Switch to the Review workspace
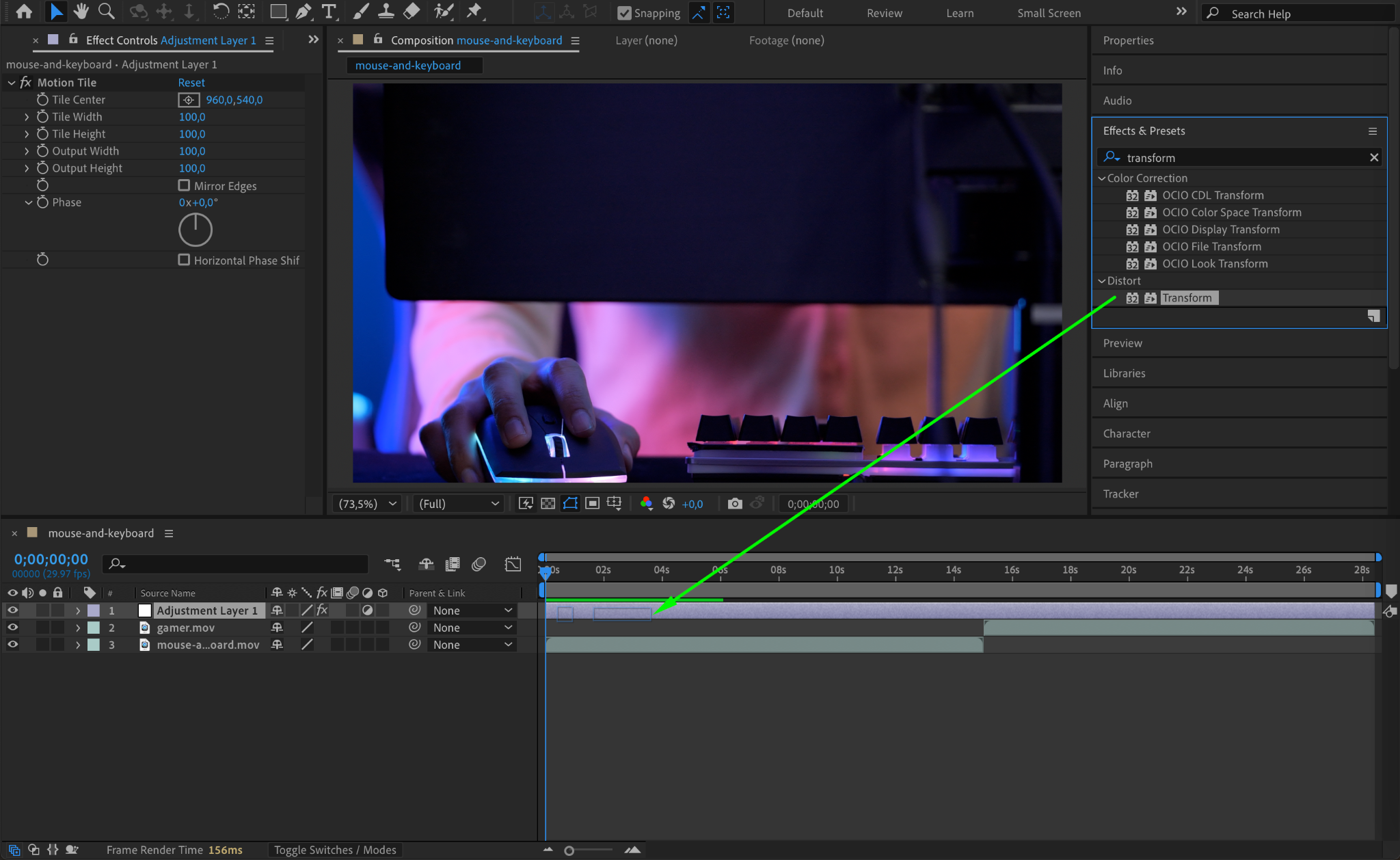Screen dimensions: 1400x860 point(884,13)
